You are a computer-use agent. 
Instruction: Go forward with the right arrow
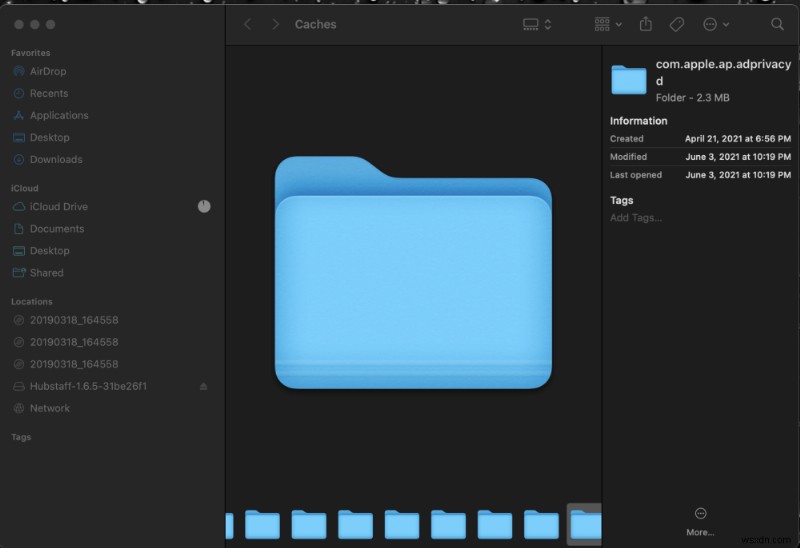click(275, 24)
